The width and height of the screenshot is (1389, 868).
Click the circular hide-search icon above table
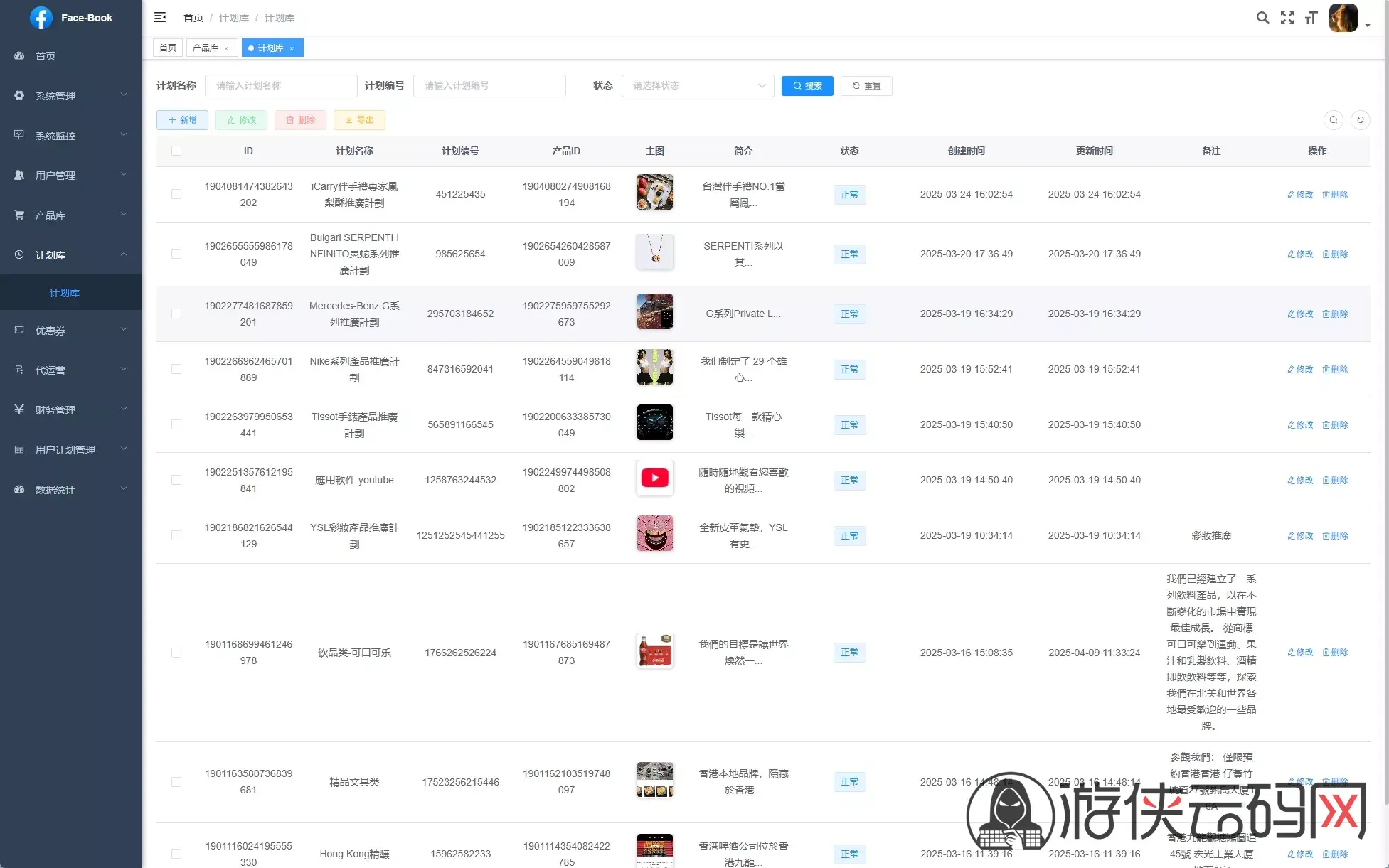pos(1334,120)
